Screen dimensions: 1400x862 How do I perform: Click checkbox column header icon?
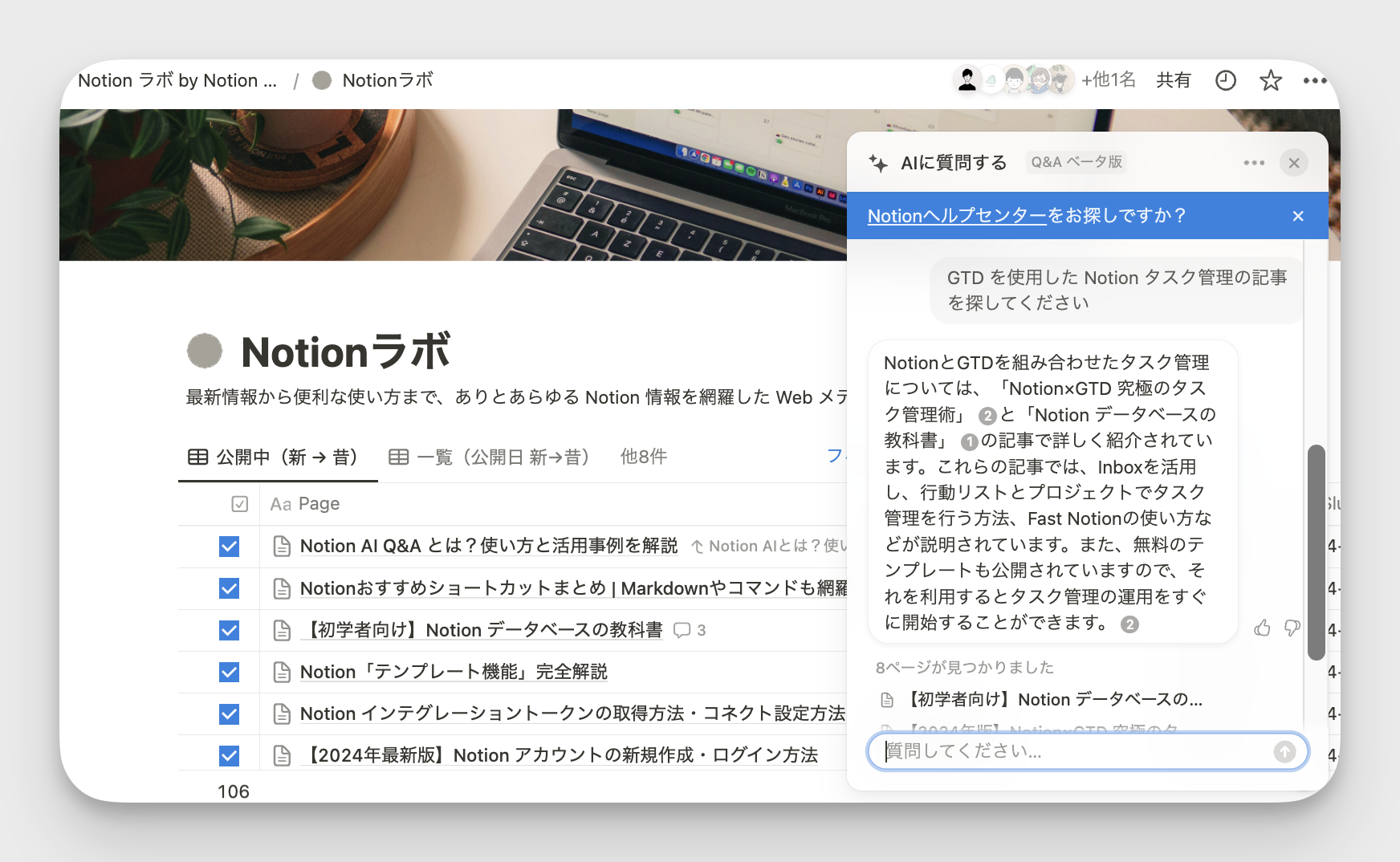(239, 504)
